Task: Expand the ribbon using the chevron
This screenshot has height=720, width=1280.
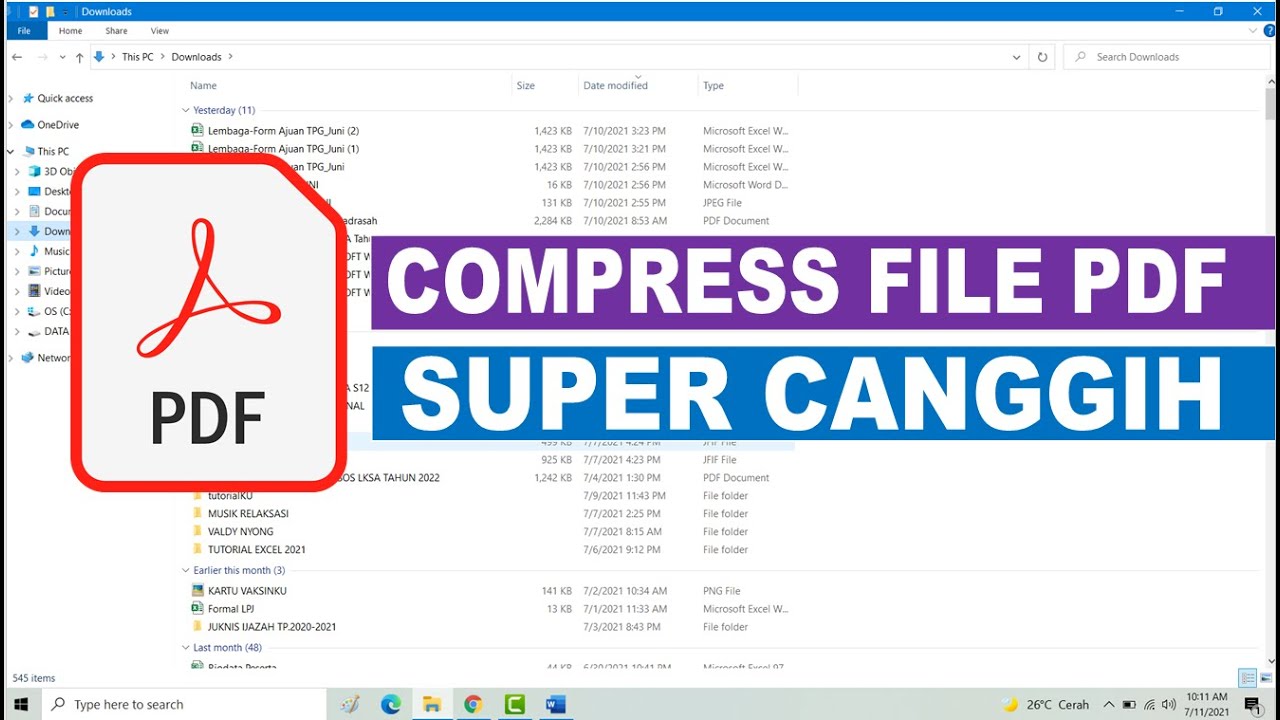Action: click(x=1252, y=31)
